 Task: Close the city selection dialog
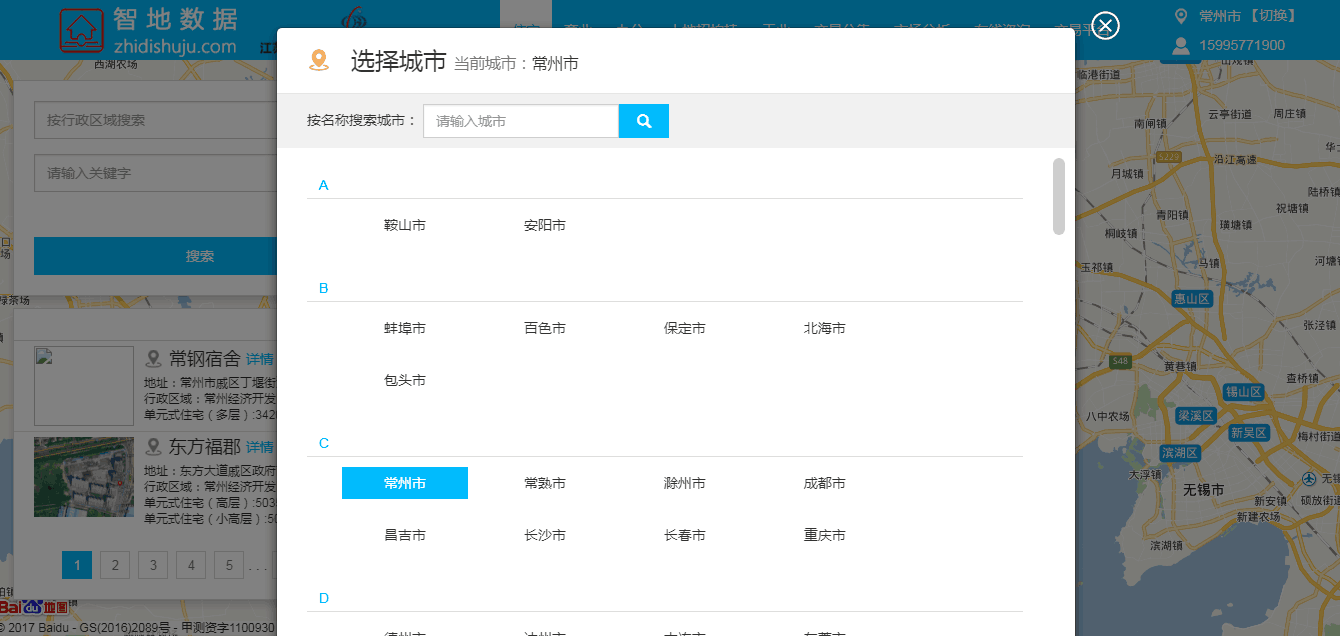coord(1104,25)
